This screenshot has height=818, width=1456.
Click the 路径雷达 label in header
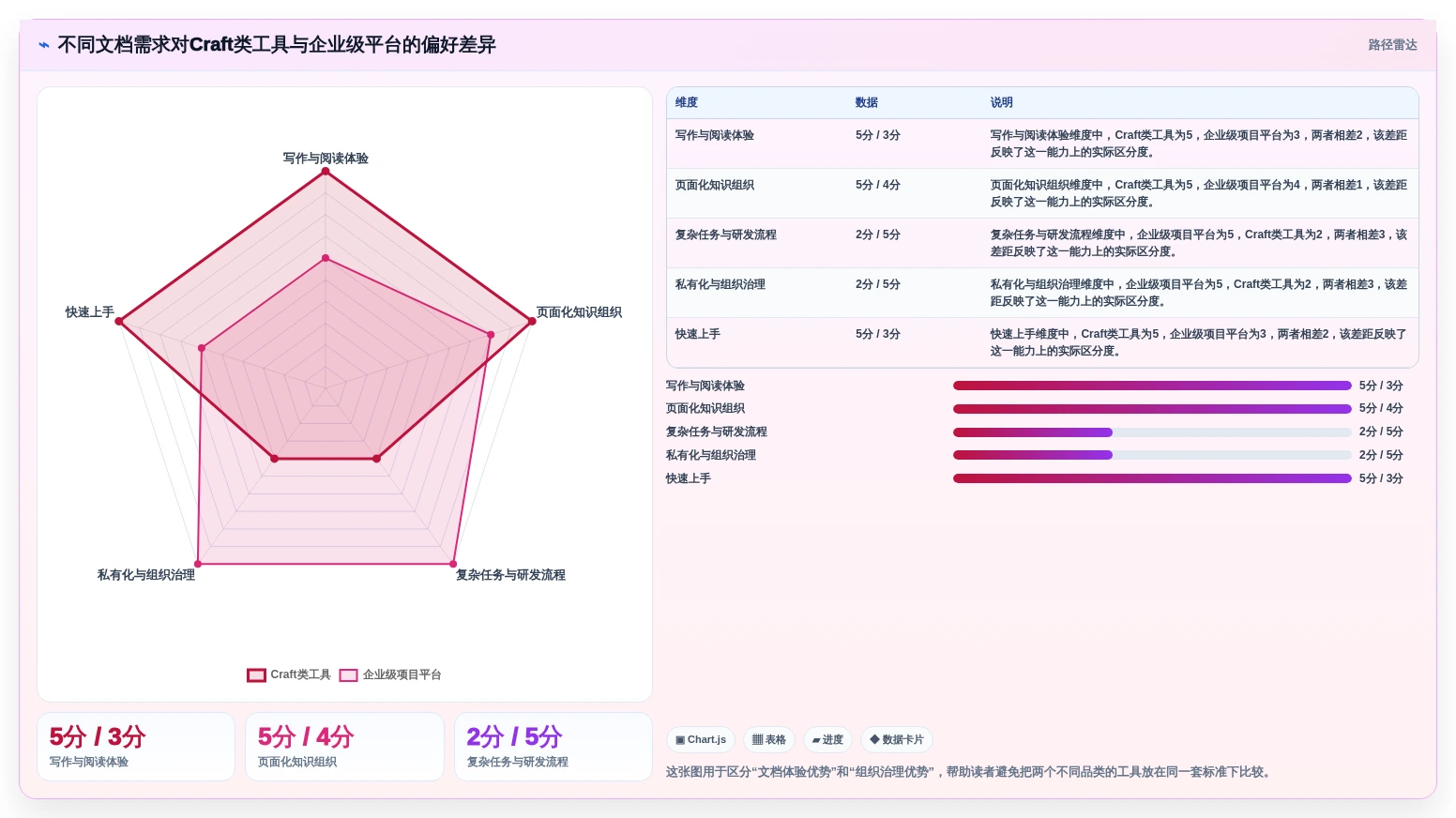[x=1392, y=45]
